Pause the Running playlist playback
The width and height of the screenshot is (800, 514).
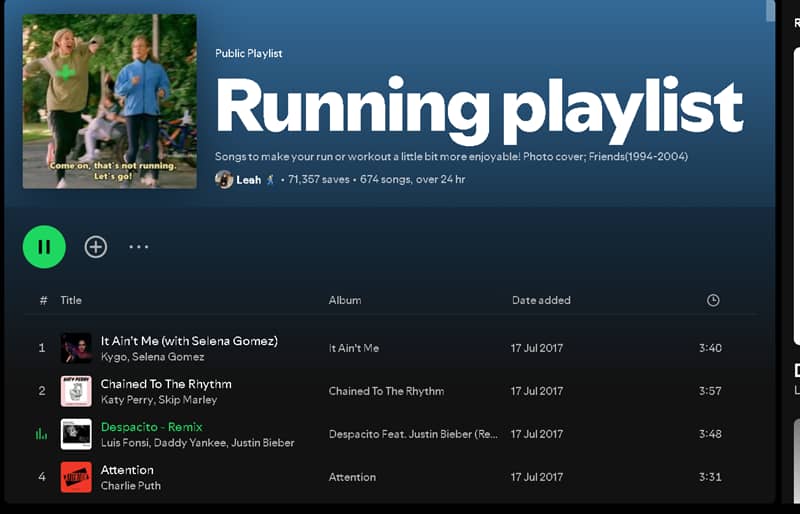pyautogui.click(x=44, y=247)
